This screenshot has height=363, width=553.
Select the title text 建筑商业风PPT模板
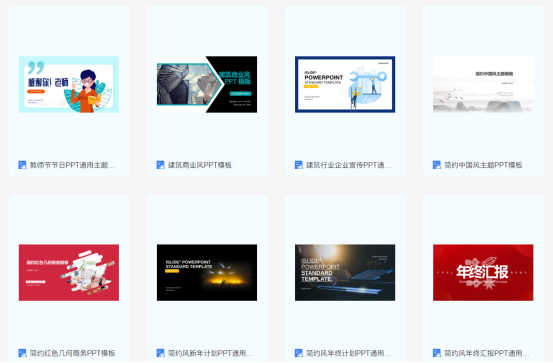[x=200, y=165]
